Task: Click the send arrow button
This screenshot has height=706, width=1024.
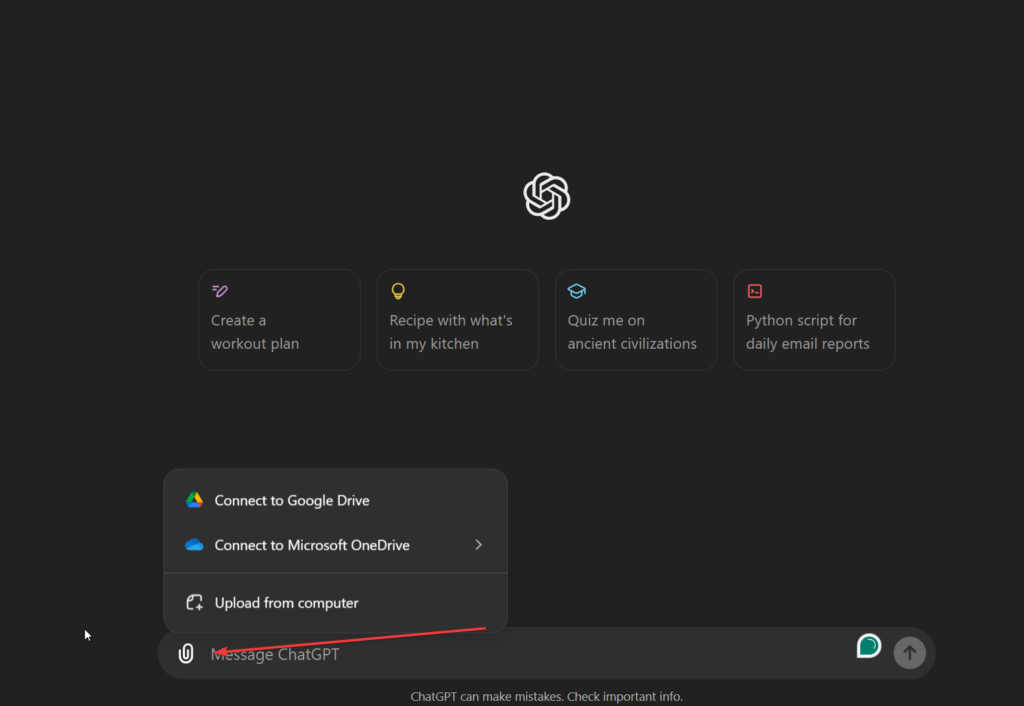Action: coord(909,652)
